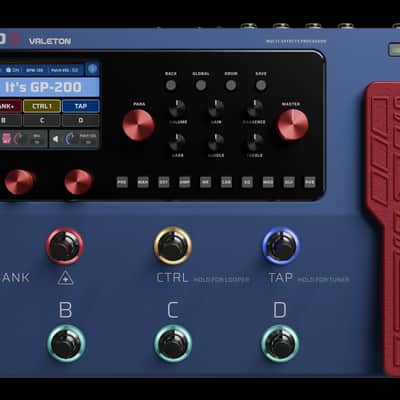
Task: Click the D patch cell on screen
Action: (81, 120)
